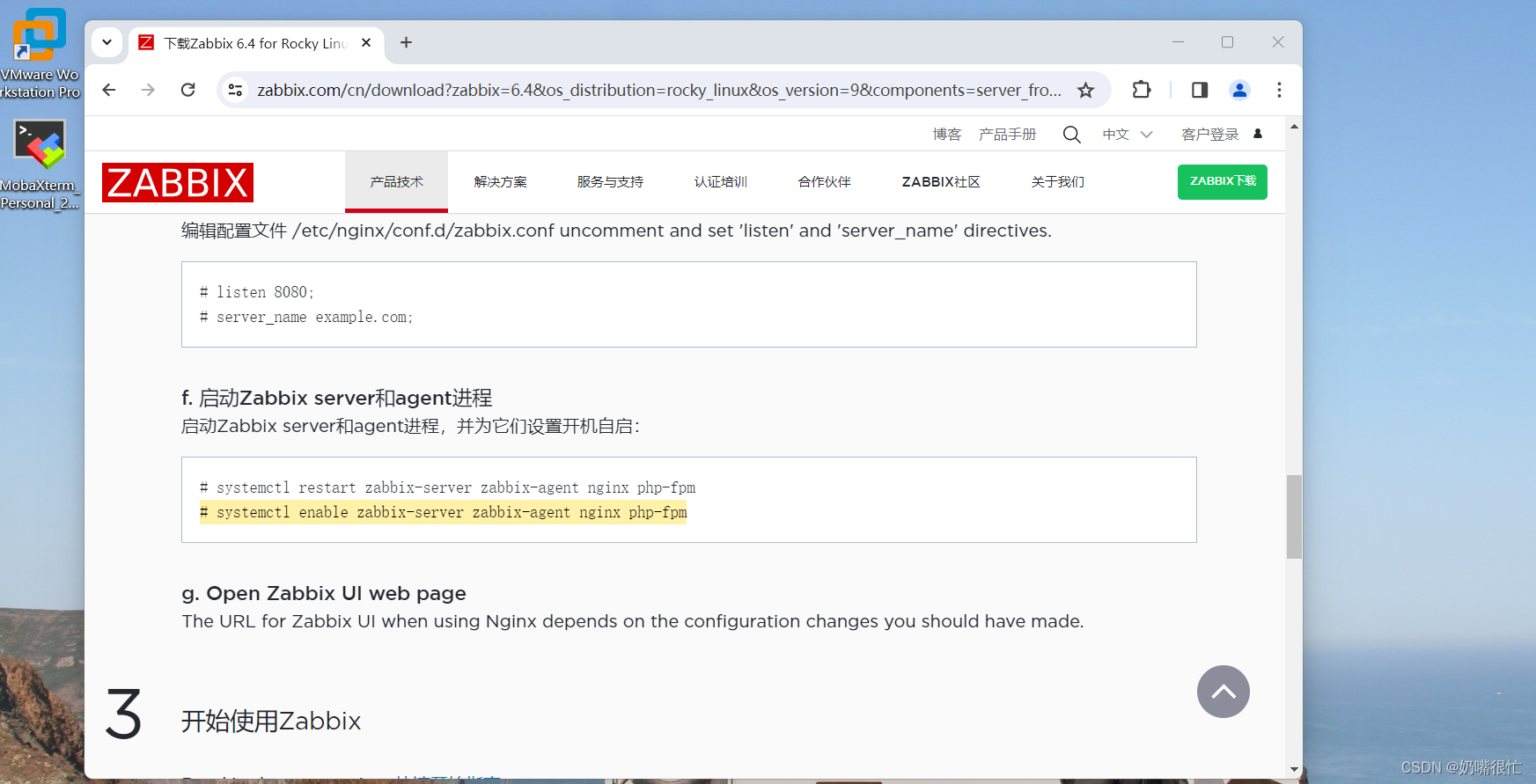1536x784 pixels.
Task: Open the 认证培训 menu
Action: 720,181
